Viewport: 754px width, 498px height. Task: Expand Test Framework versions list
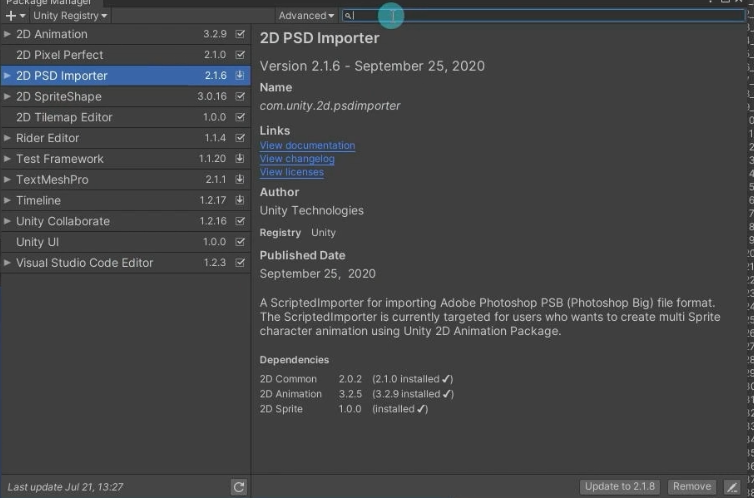(7, 159)
